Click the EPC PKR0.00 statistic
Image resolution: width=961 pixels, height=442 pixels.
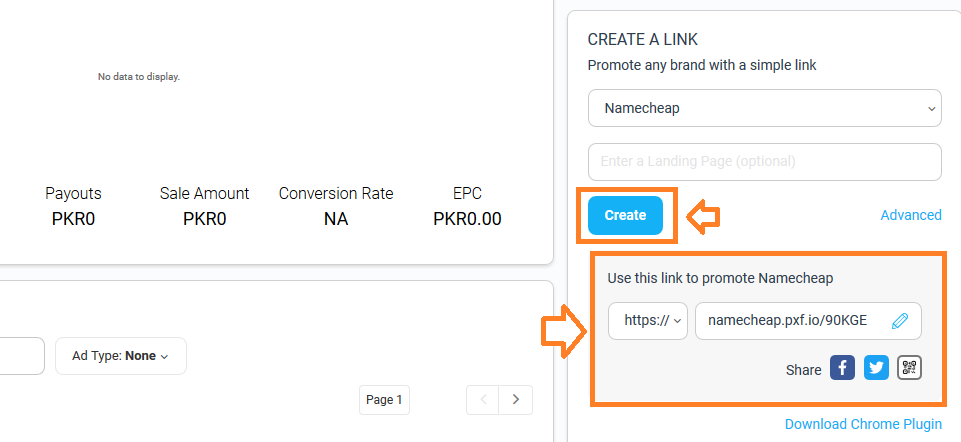(x=467, y=206)
